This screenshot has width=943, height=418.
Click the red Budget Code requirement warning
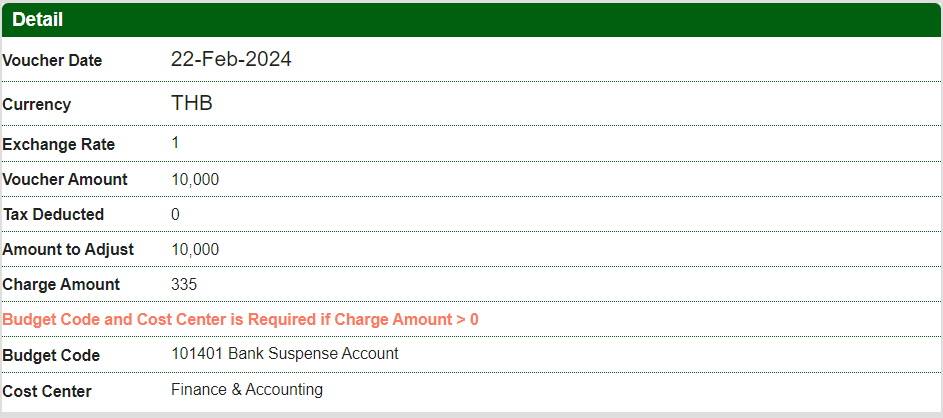click(x=241, y=320)
